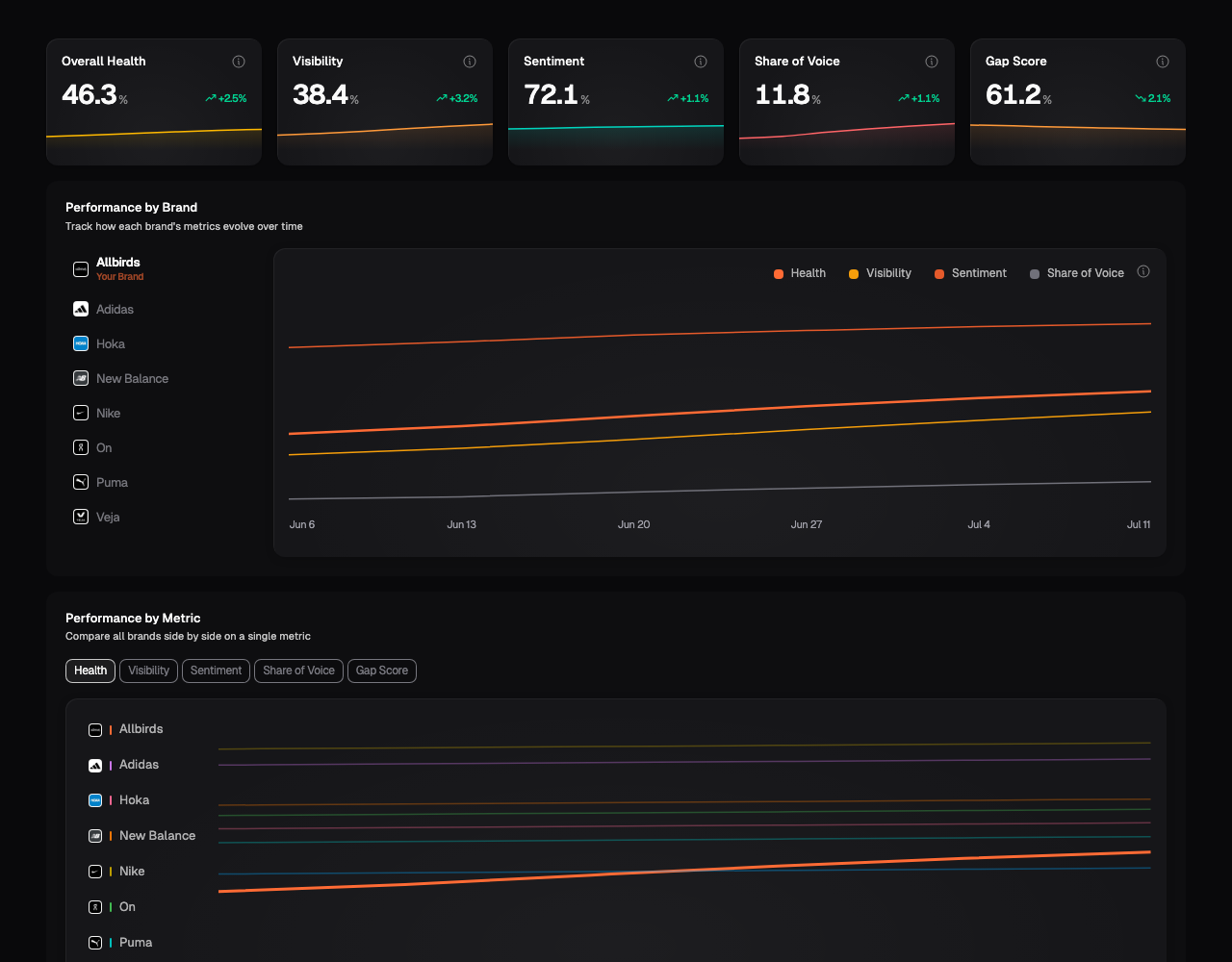
Task: Click the Hoka logo in brand list
Action: point(81,343)
